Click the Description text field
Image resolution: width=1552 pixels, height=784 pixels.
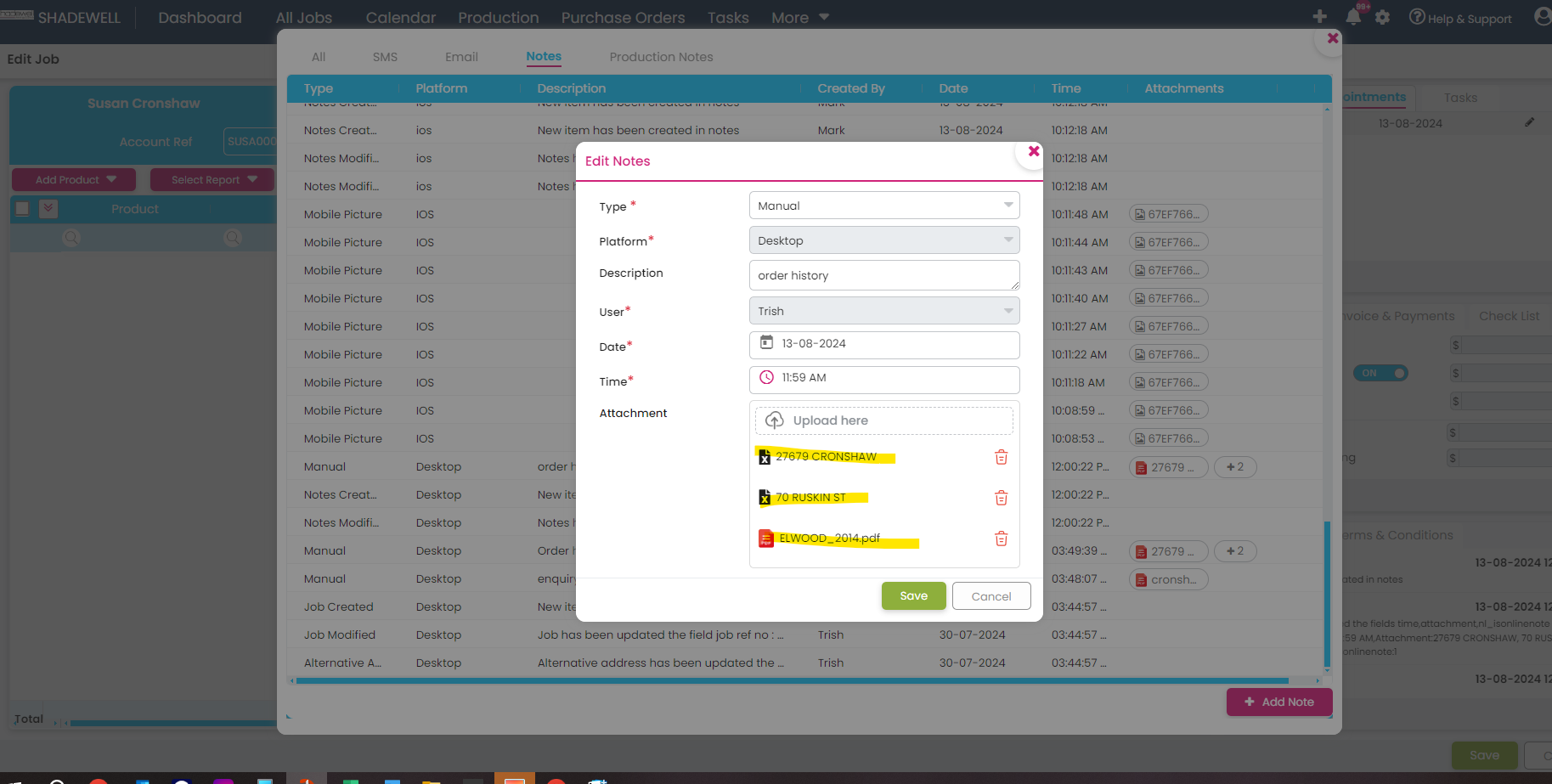(x=883, y=275)
